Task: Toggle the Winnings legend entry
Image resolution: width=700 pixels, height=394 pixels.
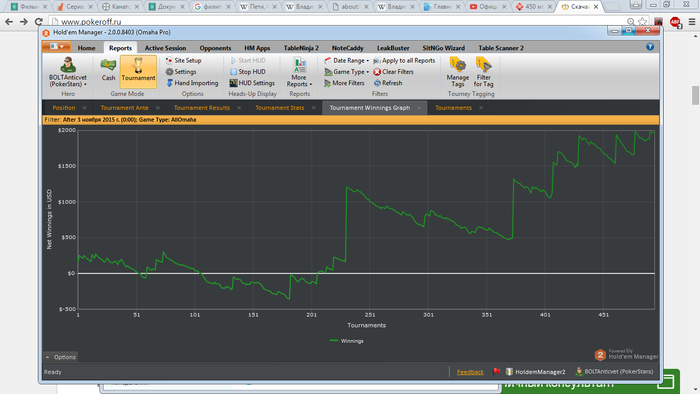Action: click(x=347, y=341)
